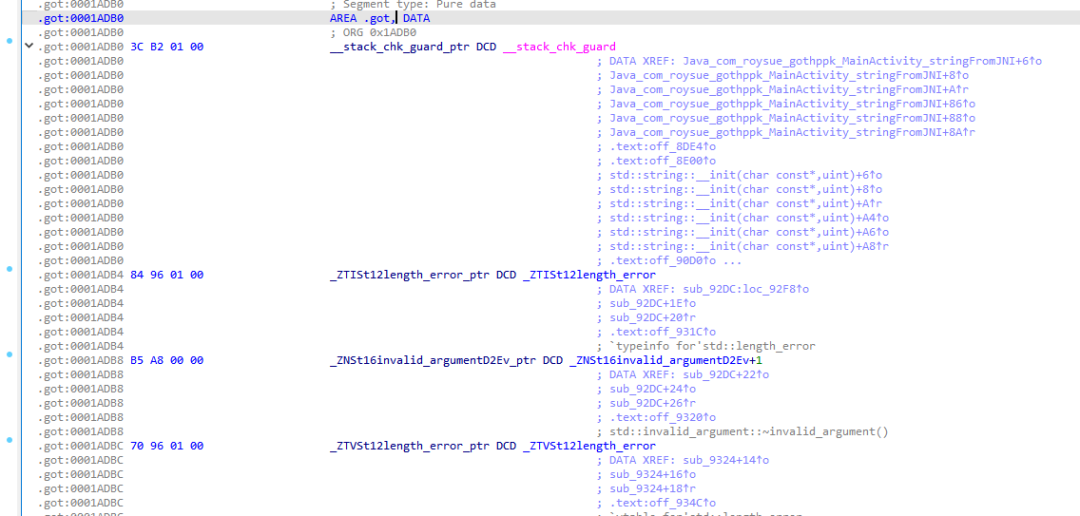Select the pink __stack_chk_guard symbol

click(x=559, y=47)
